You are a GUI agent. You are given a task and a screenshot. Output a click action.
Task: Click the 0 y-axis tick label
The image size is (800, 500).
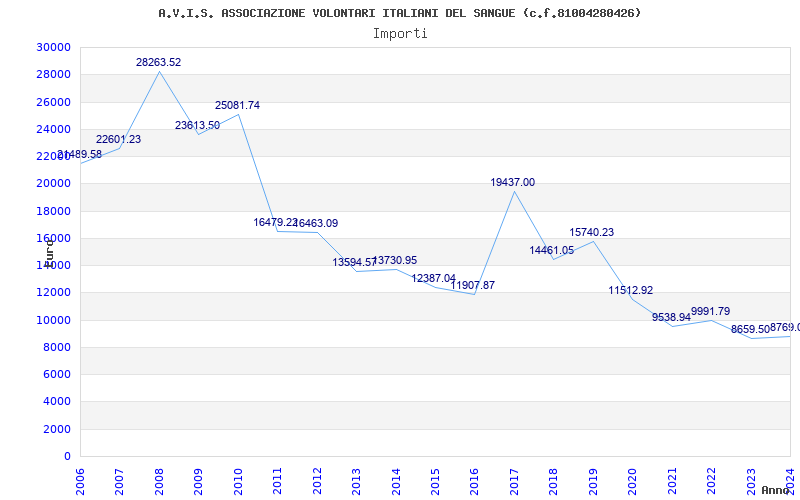tap(67, 457)
